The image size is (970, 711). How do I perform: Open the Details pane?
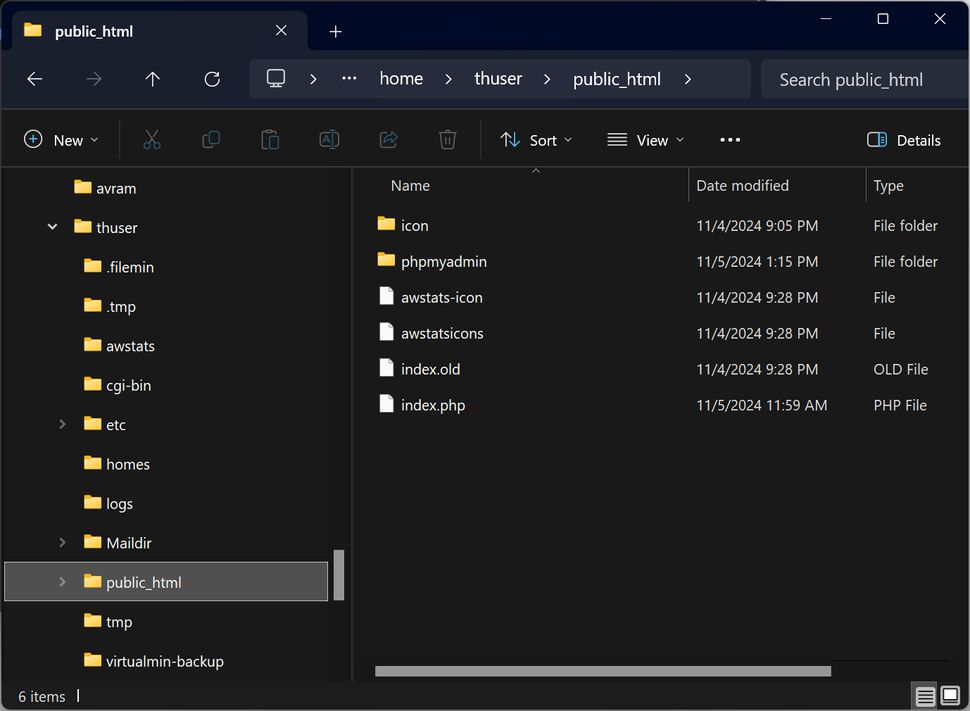coord(903,140)
